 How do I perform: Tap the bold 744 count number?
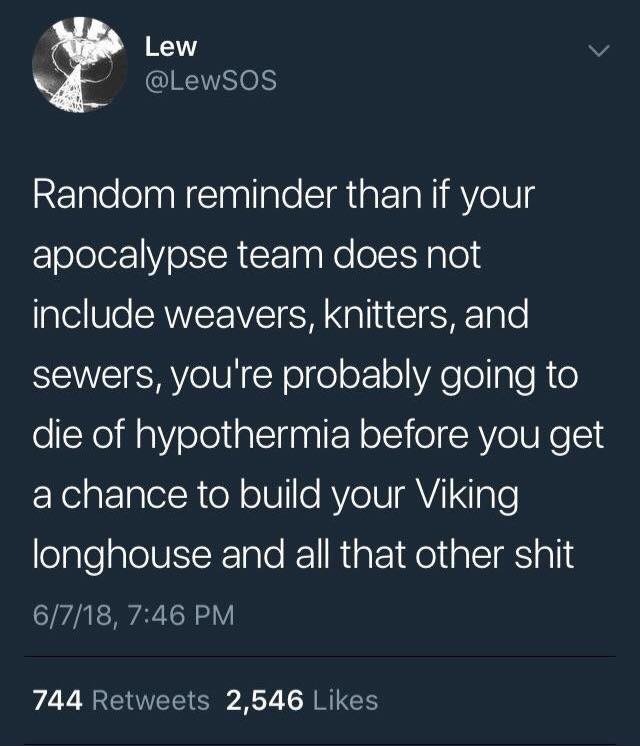coord(58,700)
